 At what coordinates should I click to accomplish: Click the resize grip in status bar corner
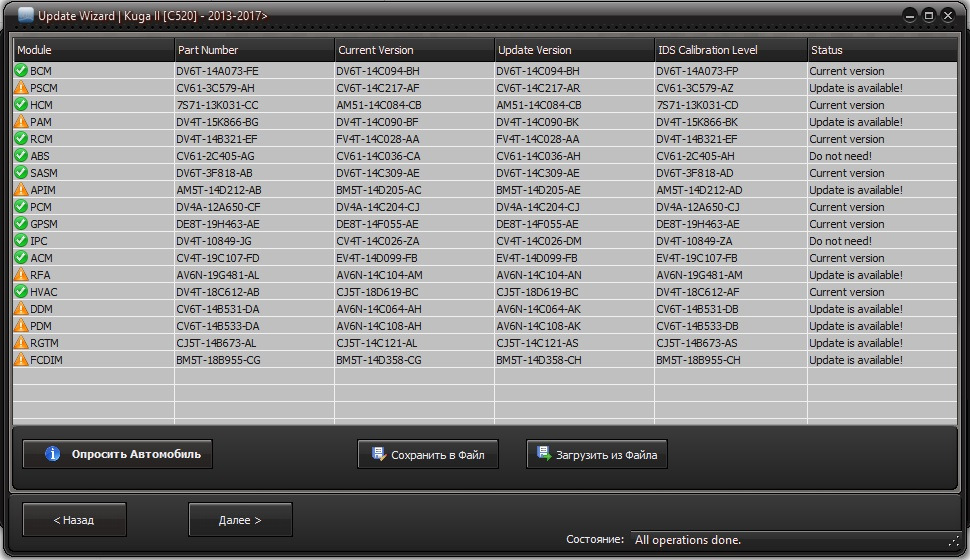tap(953, 541)
